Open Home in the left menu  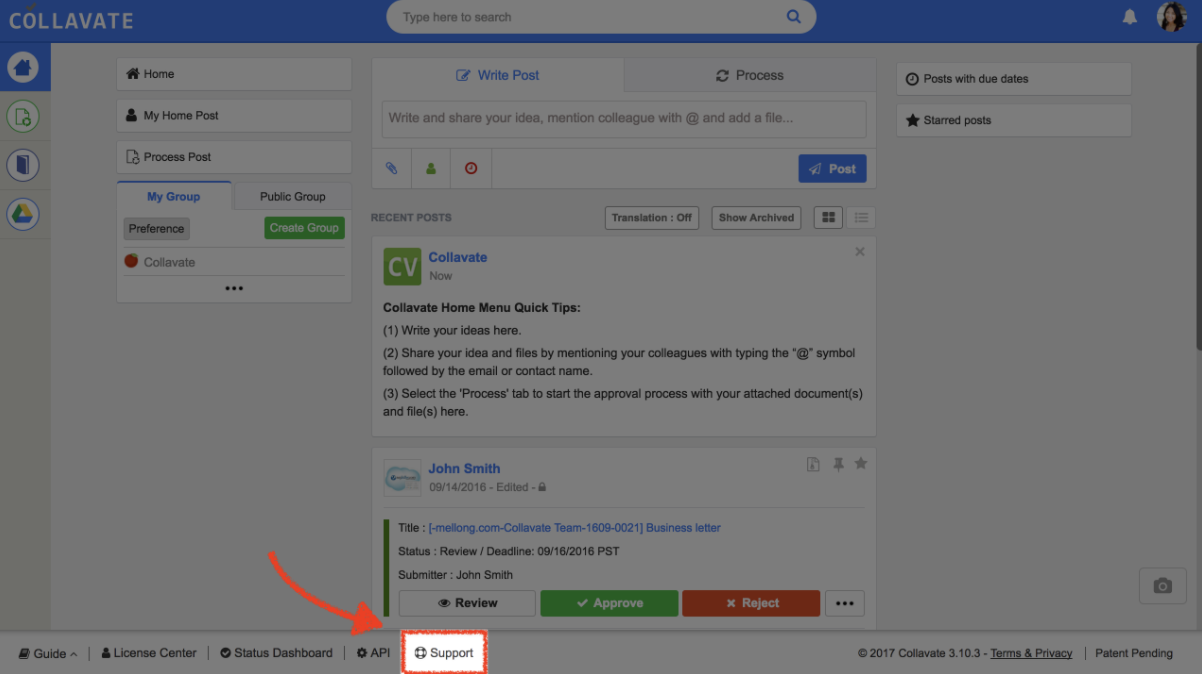234,74
